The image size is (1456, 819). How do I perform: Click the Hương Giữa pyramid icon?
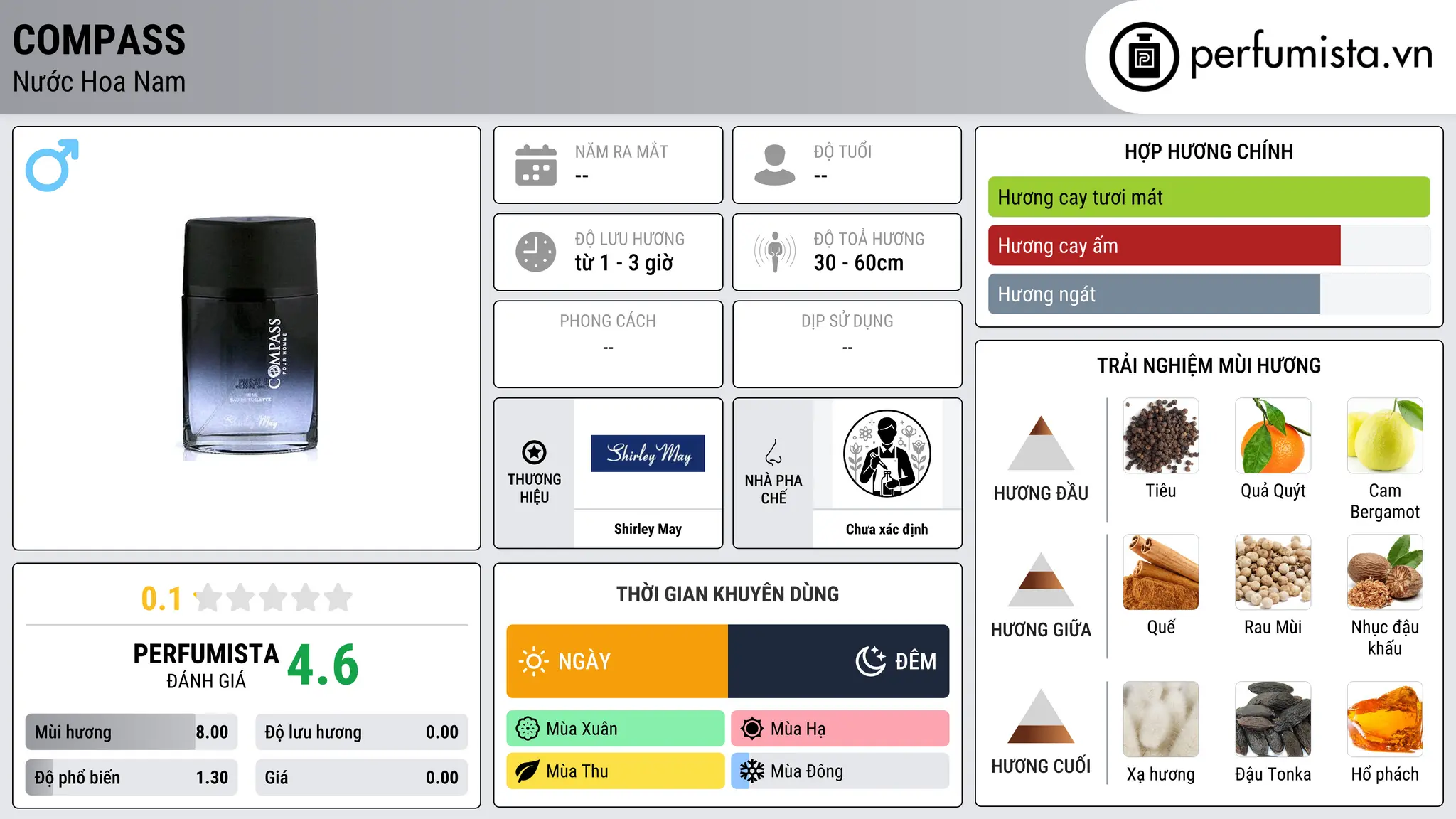[x=1041, y=579]
